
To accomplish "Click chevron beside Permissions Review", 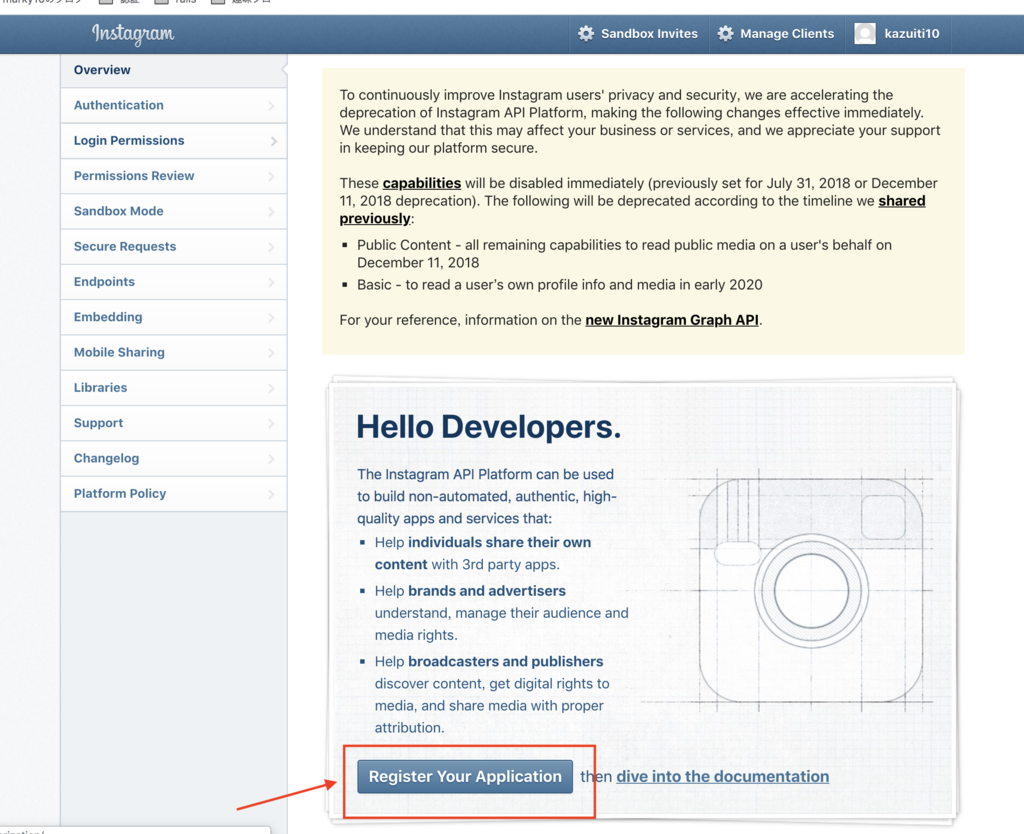I will (272, 176).
